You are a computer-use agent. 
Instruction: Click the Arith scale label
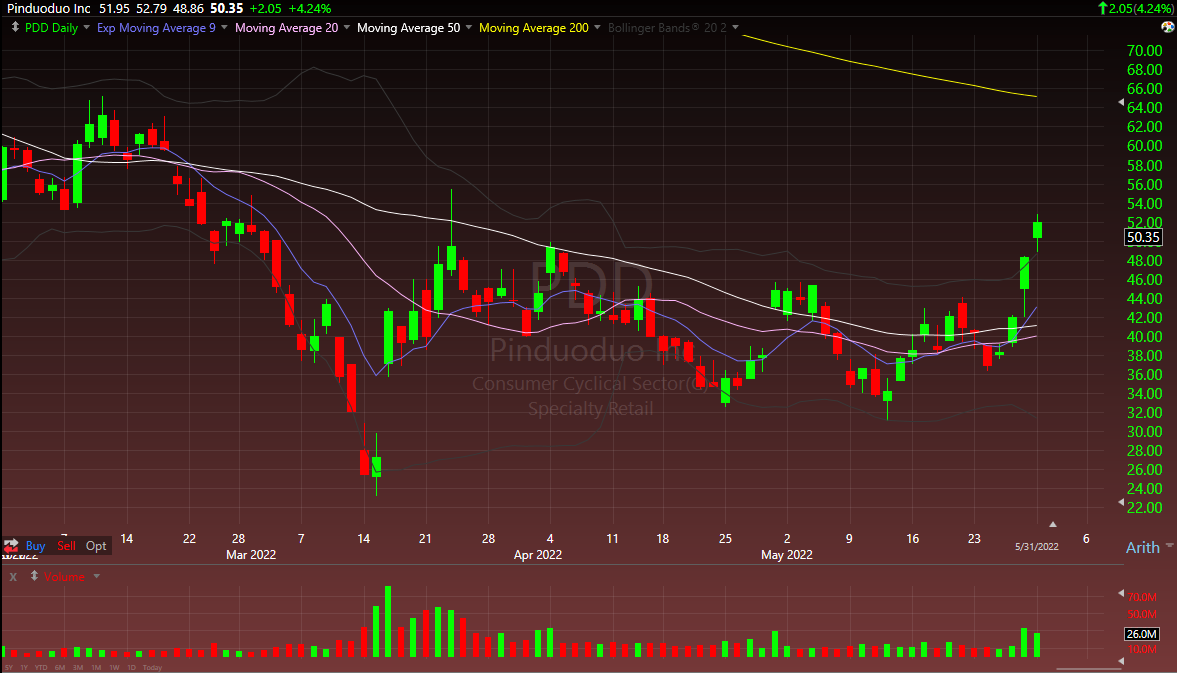coord(1142,547)
